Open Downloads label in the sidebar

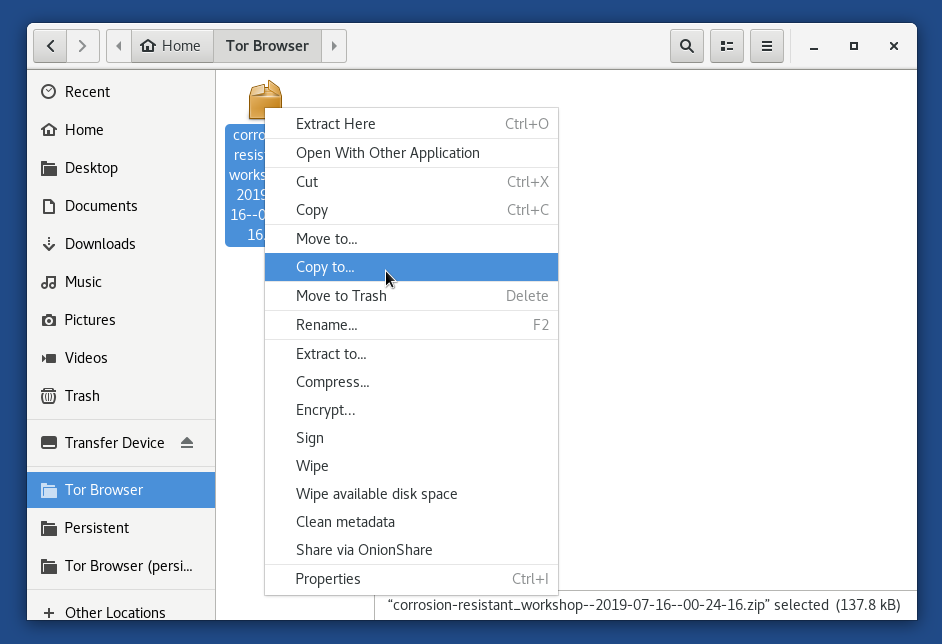pyautogui.click(x=100, y=244)
